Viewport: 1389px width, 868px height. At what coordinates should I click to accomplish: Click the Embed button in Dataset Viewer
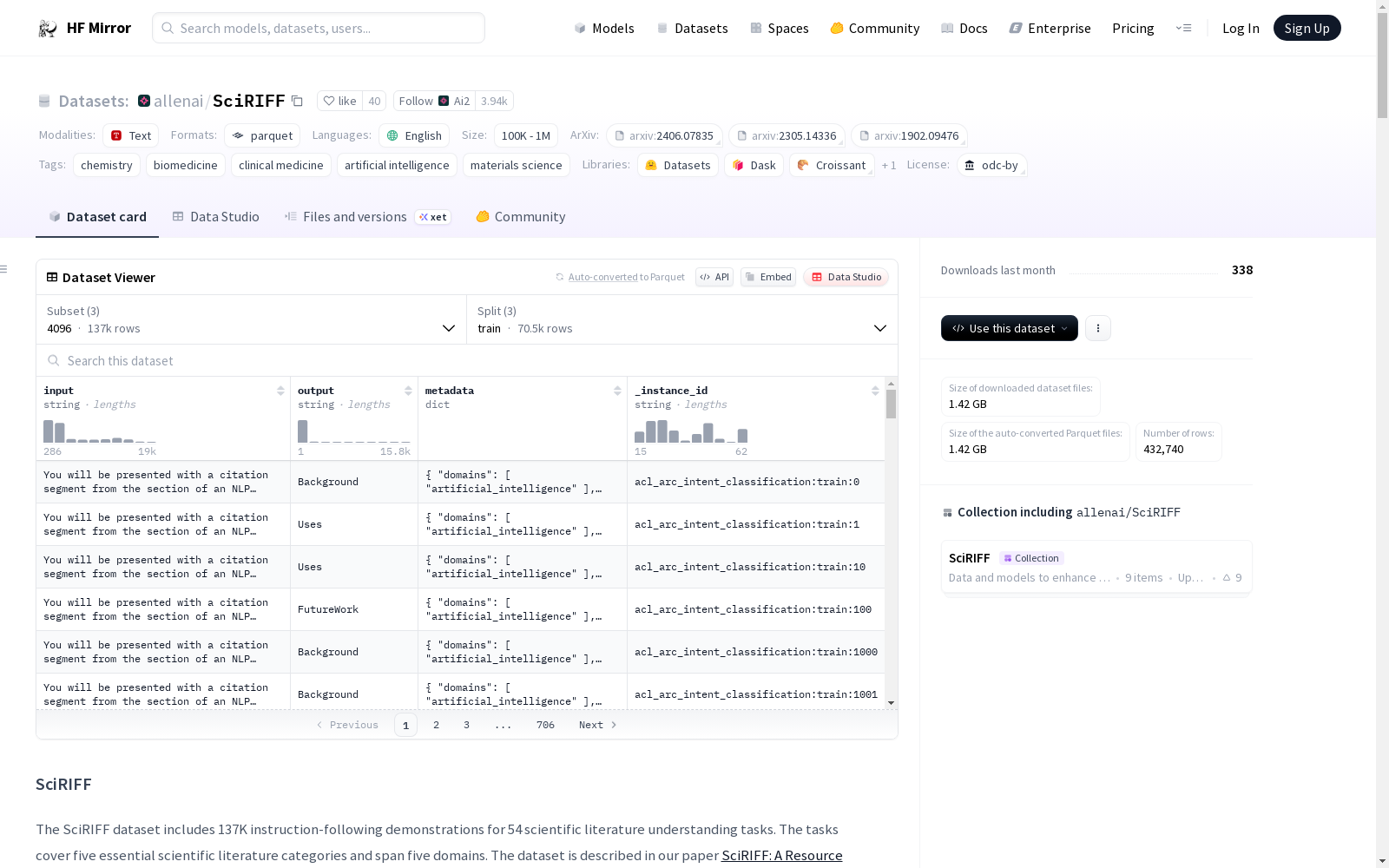tap(768, 277)
